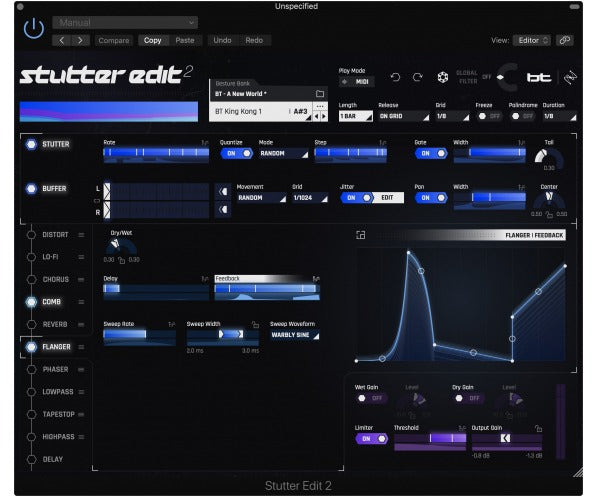
Task: Click the FLANGER reorder handle icon
Action: [81, 347]
